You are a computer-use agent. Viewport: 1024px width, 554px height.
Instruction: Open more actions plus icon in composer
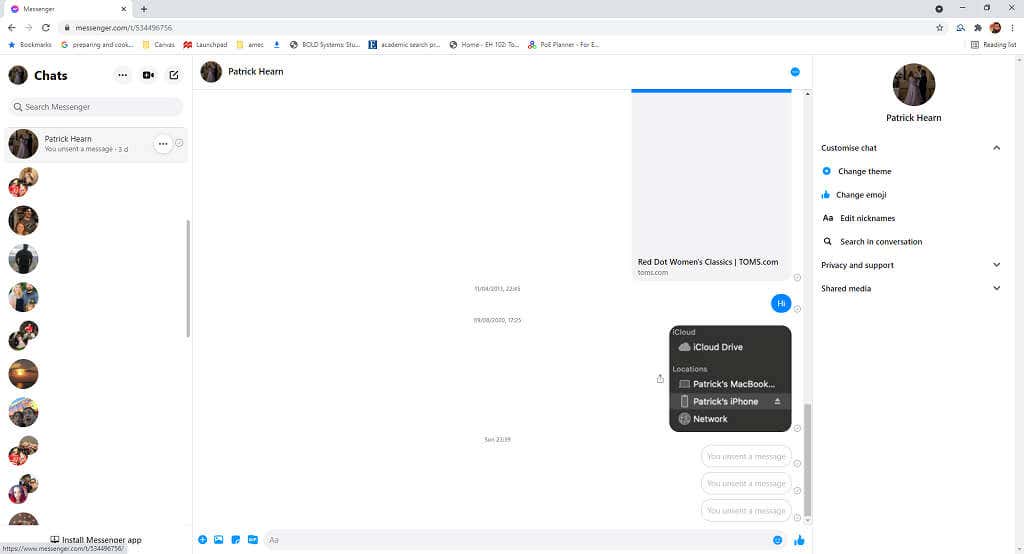[x=202, y=540]
